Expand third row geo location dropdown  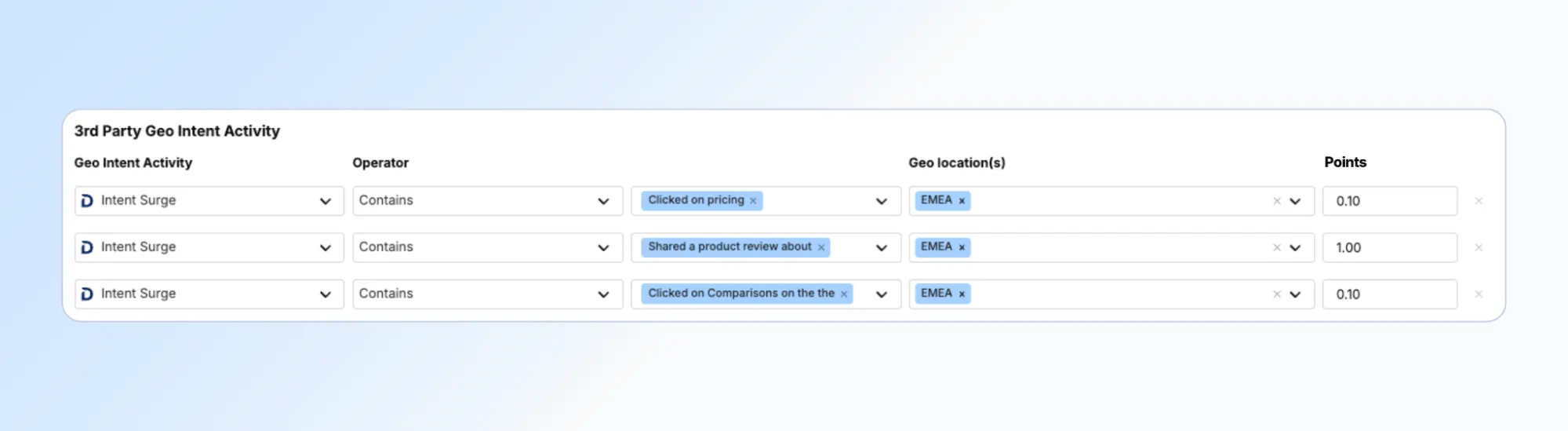(x=1295, y=294)
